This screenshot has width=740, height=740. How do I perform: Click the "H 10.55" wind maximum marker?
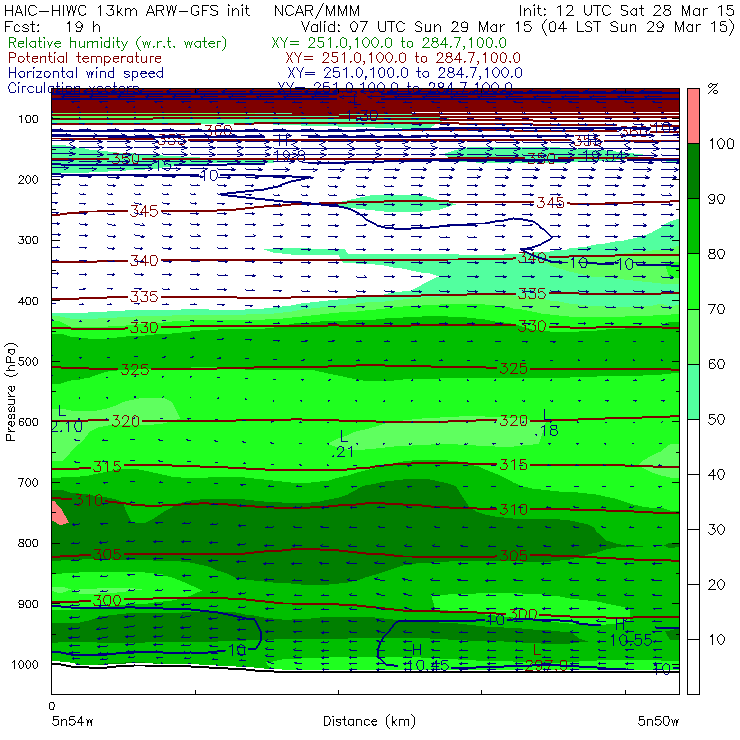tap(631, 632)
